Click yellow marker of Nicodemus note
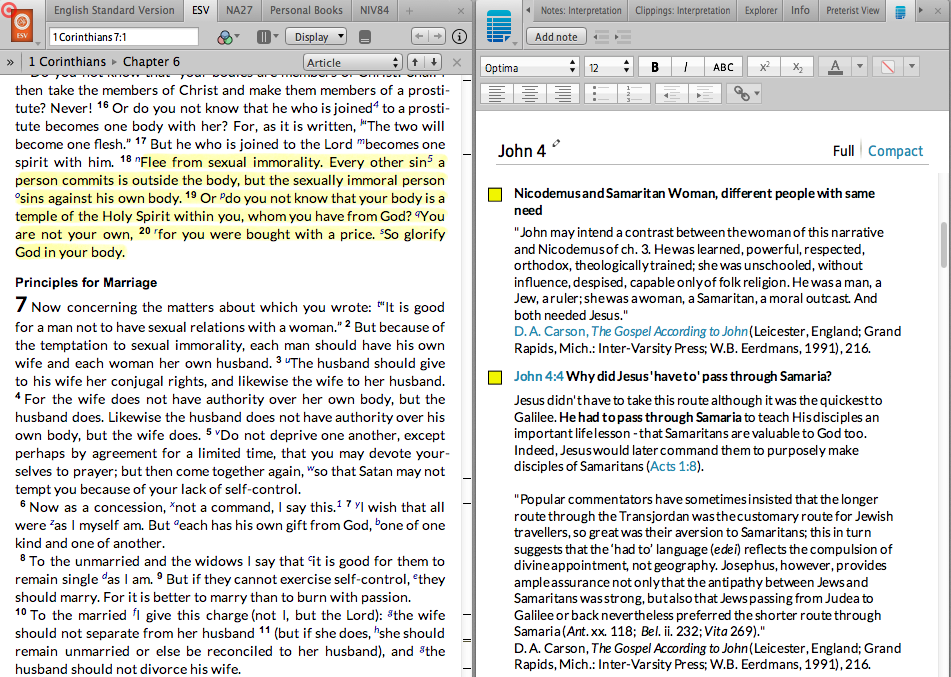Screen dimensions: 951x677 click(x=495, y=195)
